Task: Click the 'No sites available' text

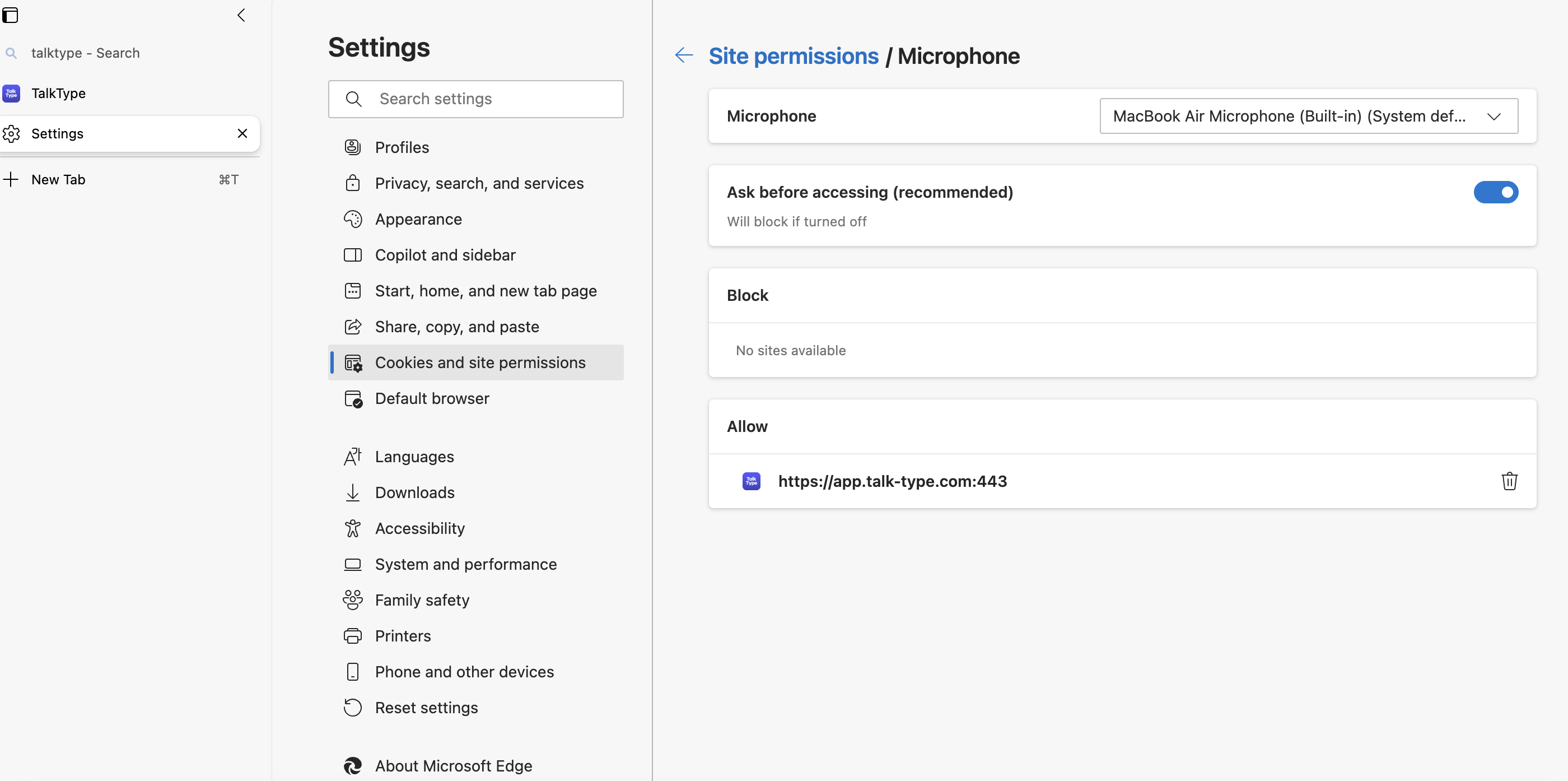Action: (x=791, y=350)
